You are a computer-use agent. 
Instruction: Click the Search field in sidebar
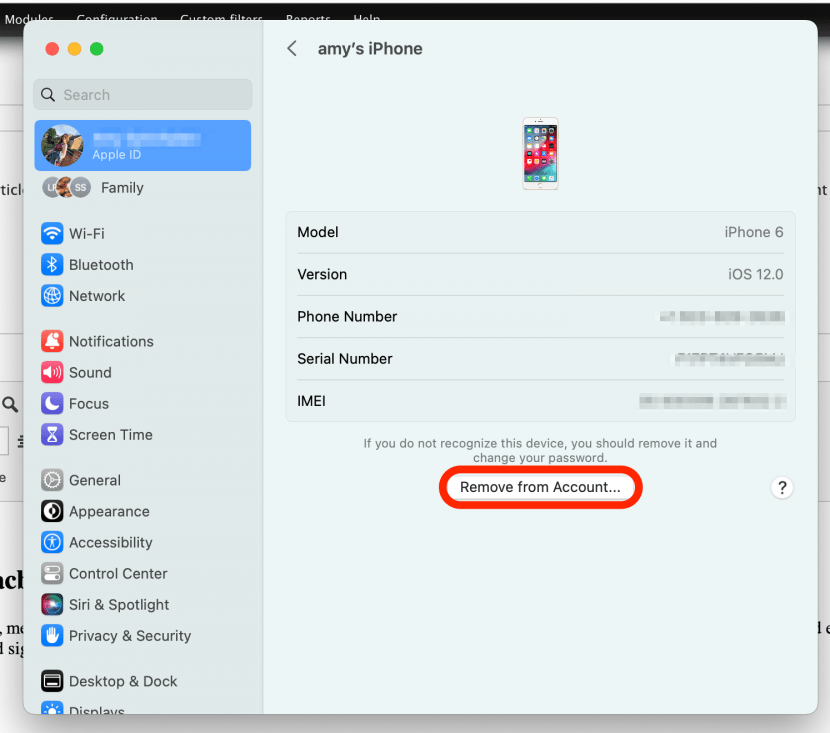pos(143,95)
